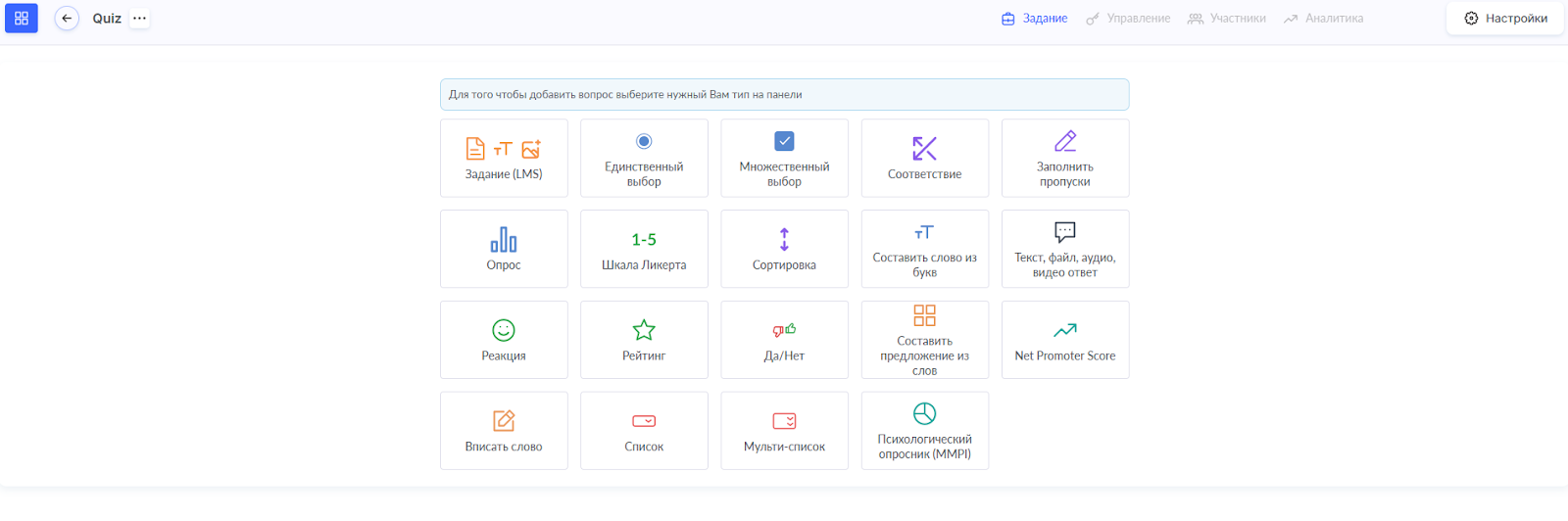Add a Да/Нет thumbs question
This screenshot has height=521, width=1568.
(x=784, y=340)
